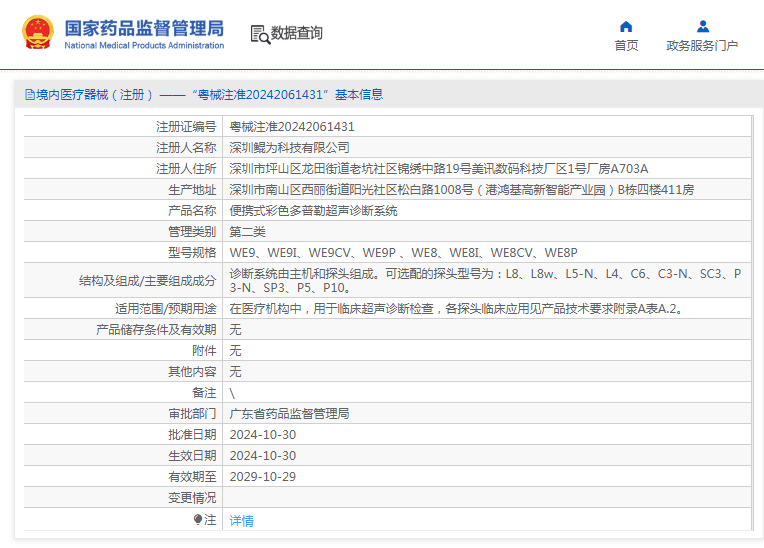Click the national emblem logo
Image resolution: width=764 pixels, height=548 pixels.
(x=38, y=33)
